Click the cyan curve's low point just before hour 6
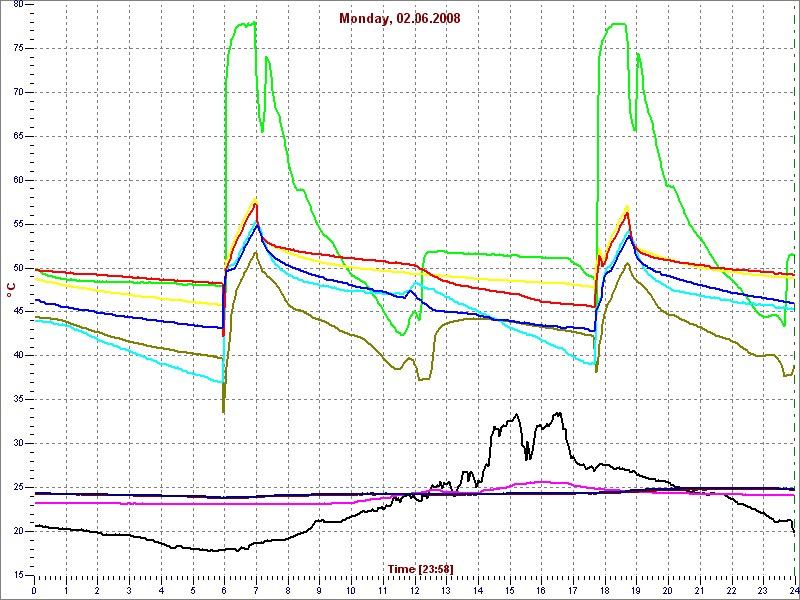800x600 pixels. (221, 382)
